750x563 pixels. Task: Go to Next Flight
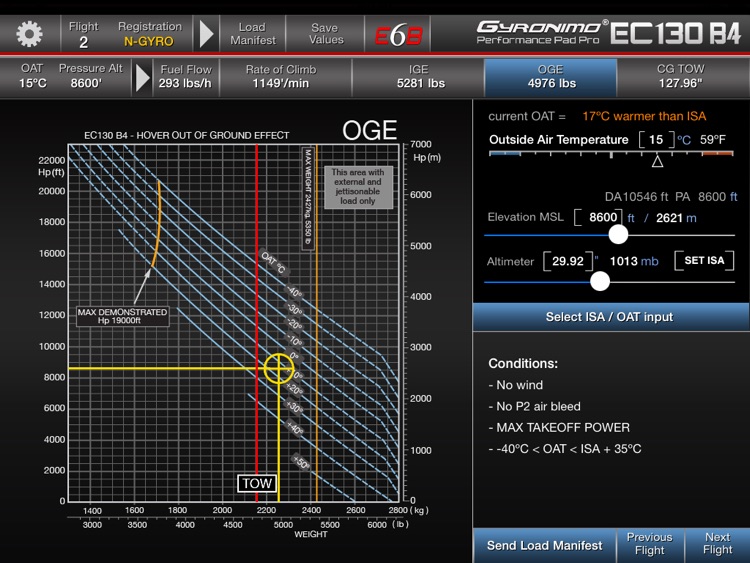[x=717, y=544]
